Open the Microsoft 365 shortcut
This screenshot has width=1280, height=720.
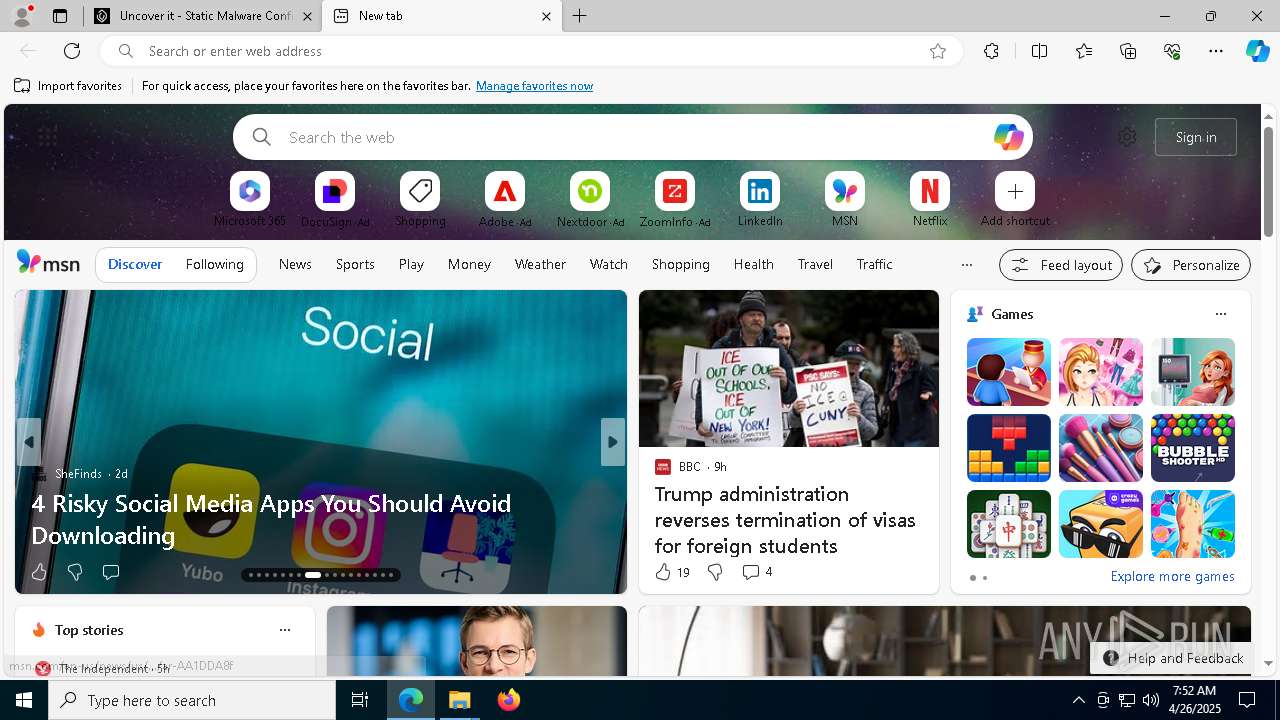pyautogui.click(x=250, y=191)
